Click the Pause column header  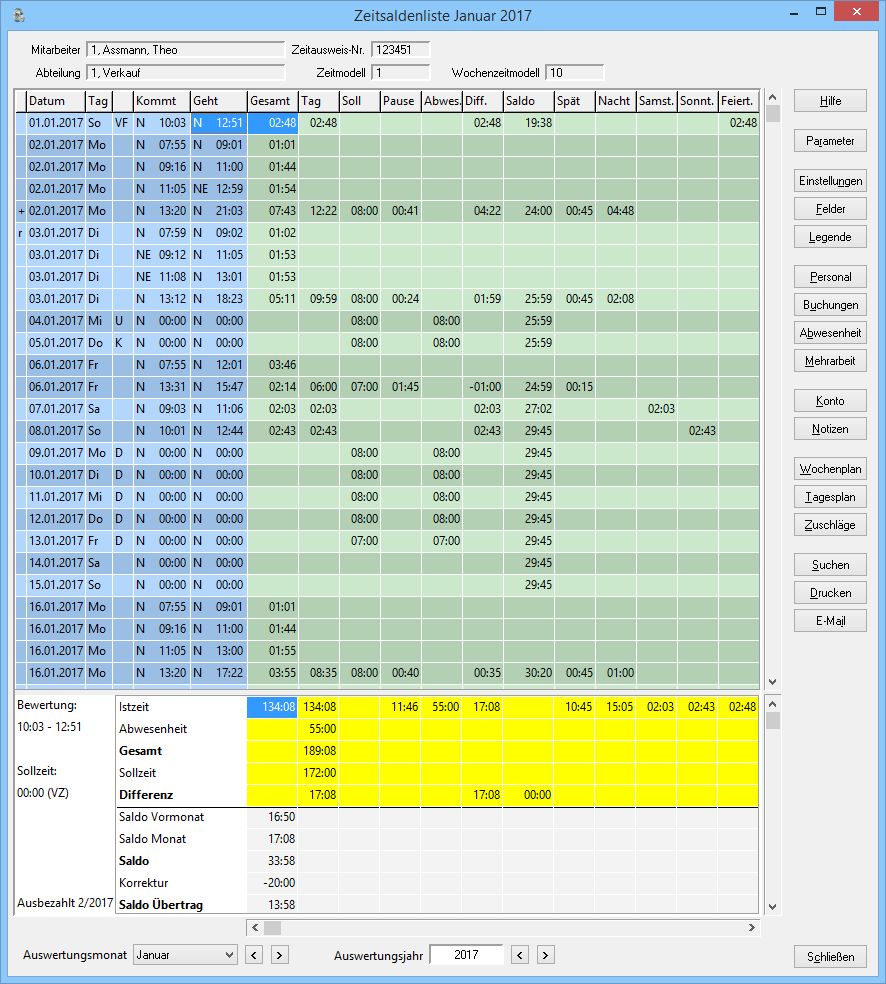(x=401, y=100)
